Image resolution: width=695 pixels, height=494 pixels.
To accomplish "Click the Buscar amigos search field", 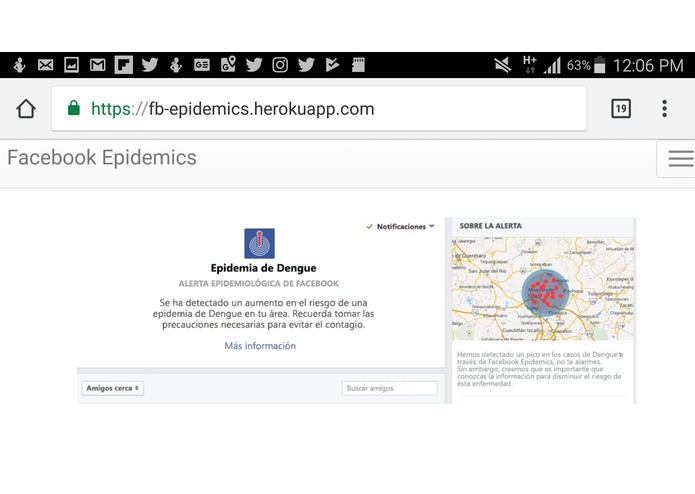I will click(x=389, y=388).
